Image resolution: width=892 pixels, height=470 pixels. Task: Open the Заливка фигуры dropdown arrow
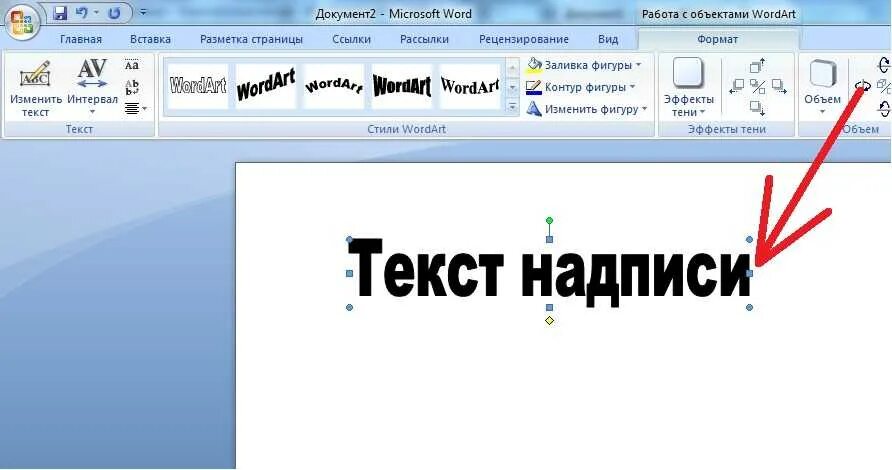[x=638, y=65]
